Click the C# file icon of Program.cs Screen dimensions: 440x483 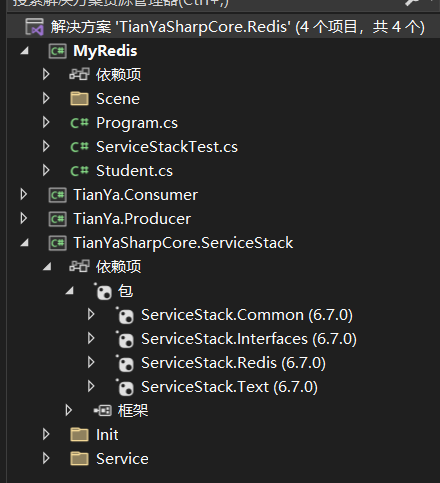coord(79,123)
